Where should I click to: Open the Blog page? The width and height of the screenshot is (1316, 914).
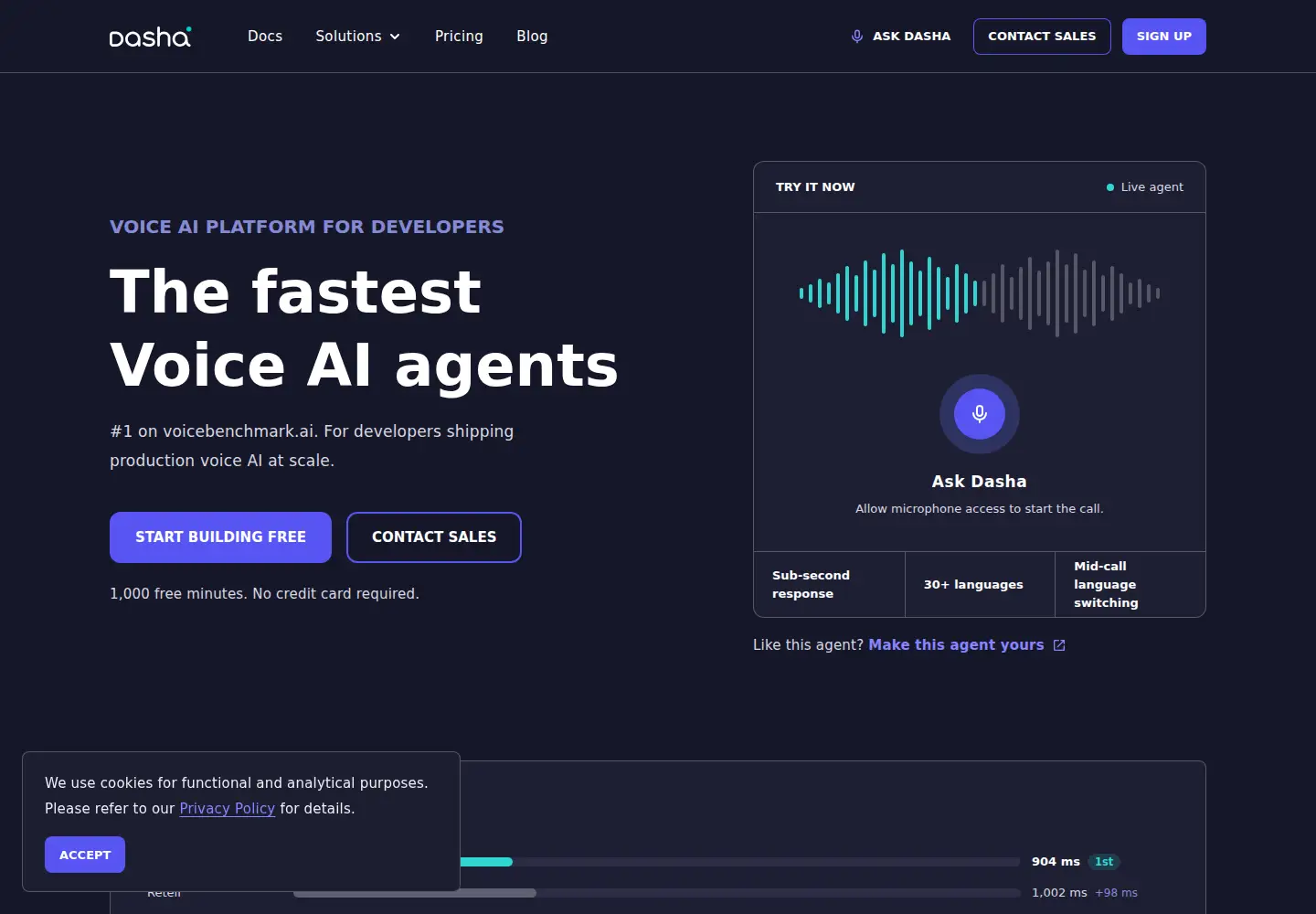pos(532,37)
